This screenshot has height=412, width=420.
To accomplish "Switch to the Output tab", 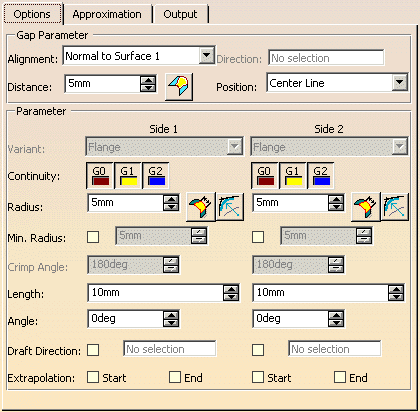I will [180, 14].
